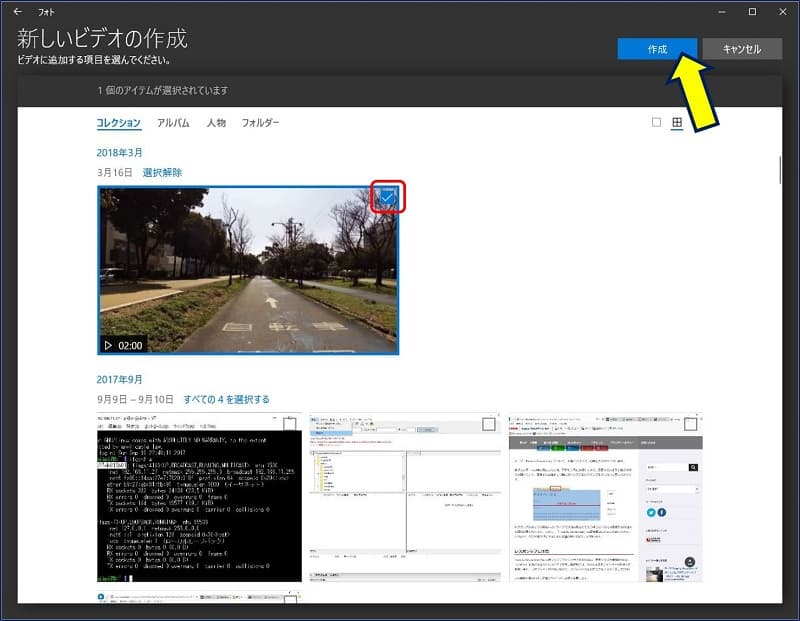
Task: Switch to single large item view icon
Action: point(656,123)
